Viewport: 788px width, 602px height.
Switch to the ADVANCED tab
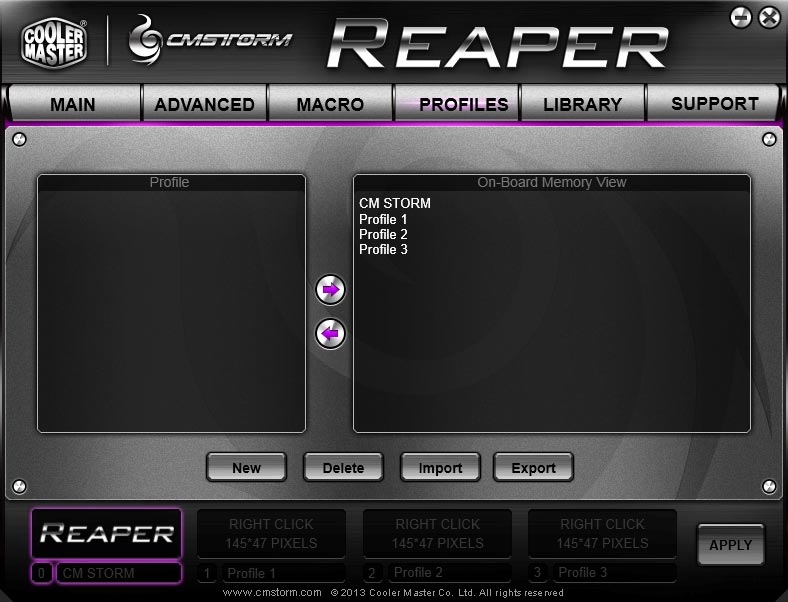(x=205, y=104)
